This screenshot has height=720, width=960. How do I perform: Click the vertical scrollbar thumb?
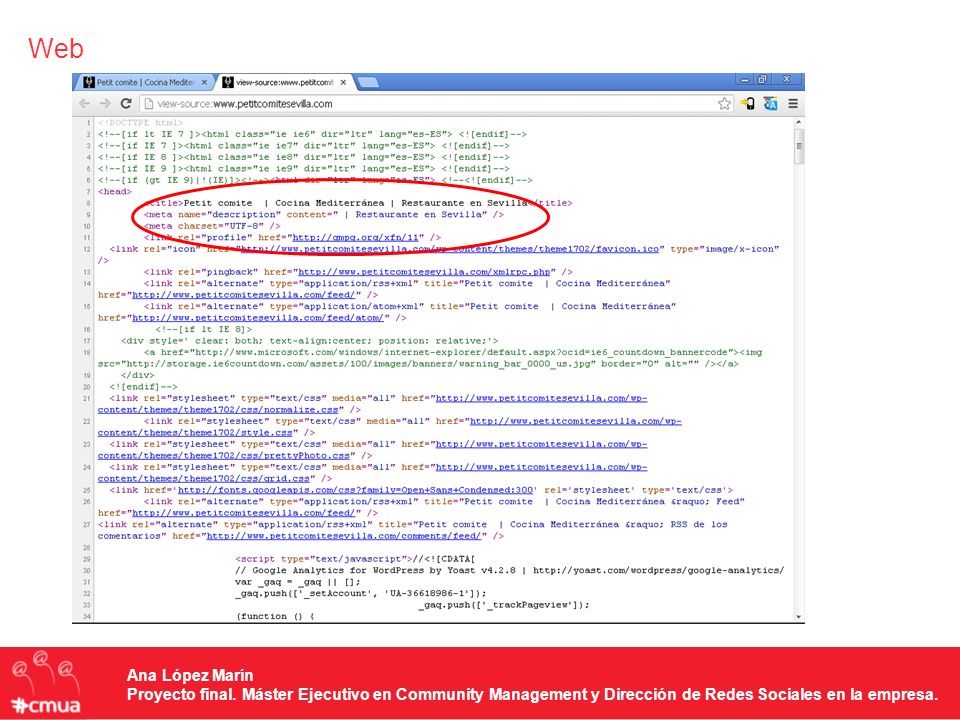(x=798, y=146)
